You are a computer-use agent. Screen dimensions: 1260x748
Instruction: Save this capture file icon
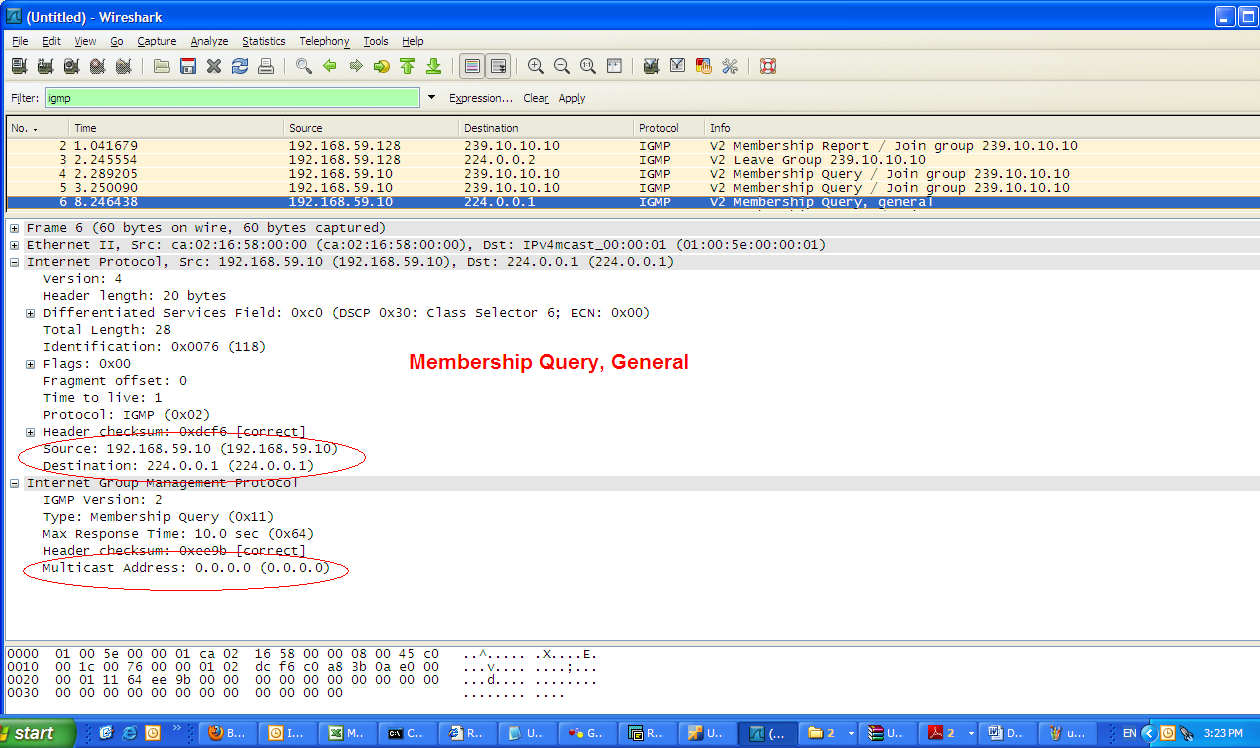[188, 66]
